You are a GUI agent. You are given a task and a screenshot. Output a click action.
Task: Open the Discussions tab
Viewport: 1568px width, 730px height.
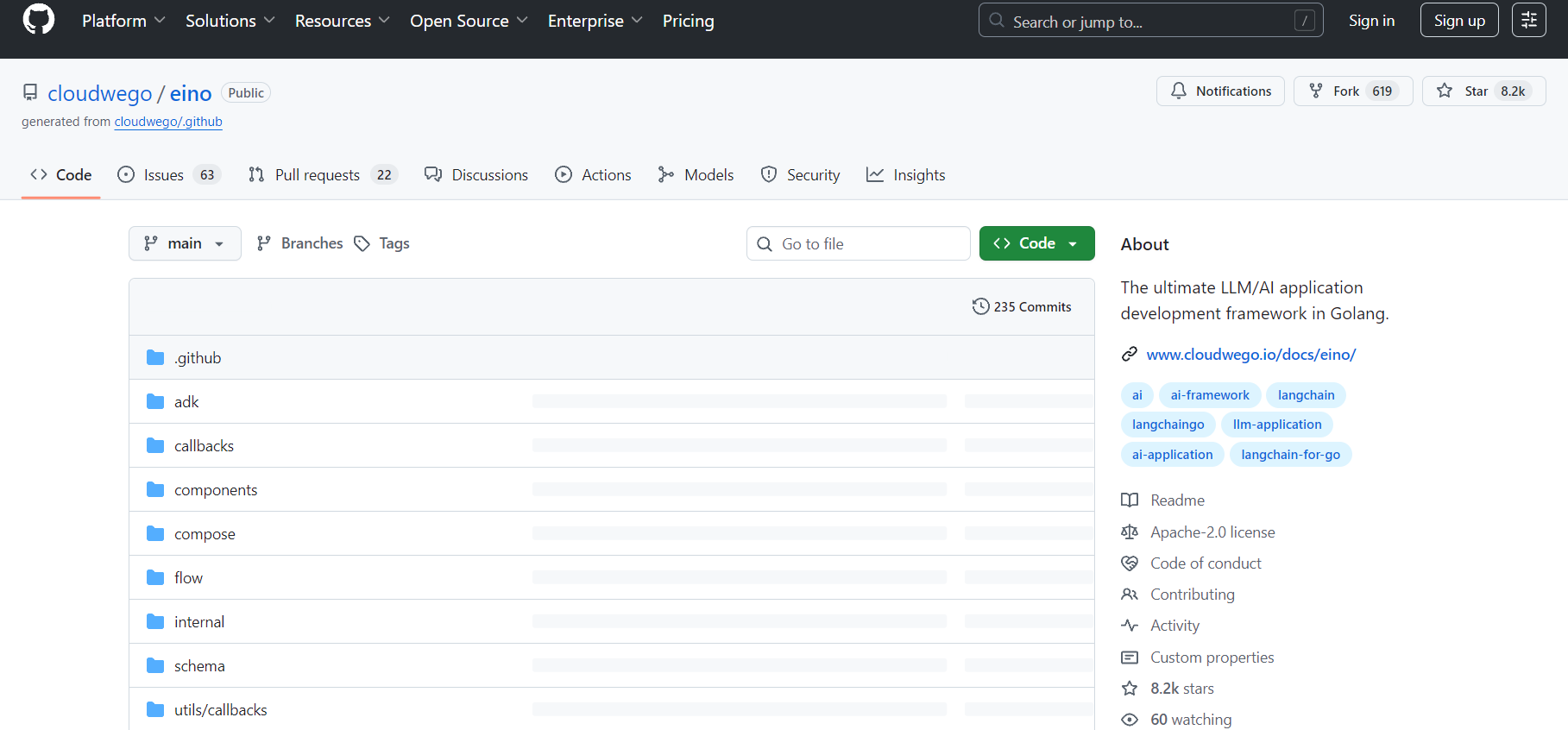click(476, 175)
